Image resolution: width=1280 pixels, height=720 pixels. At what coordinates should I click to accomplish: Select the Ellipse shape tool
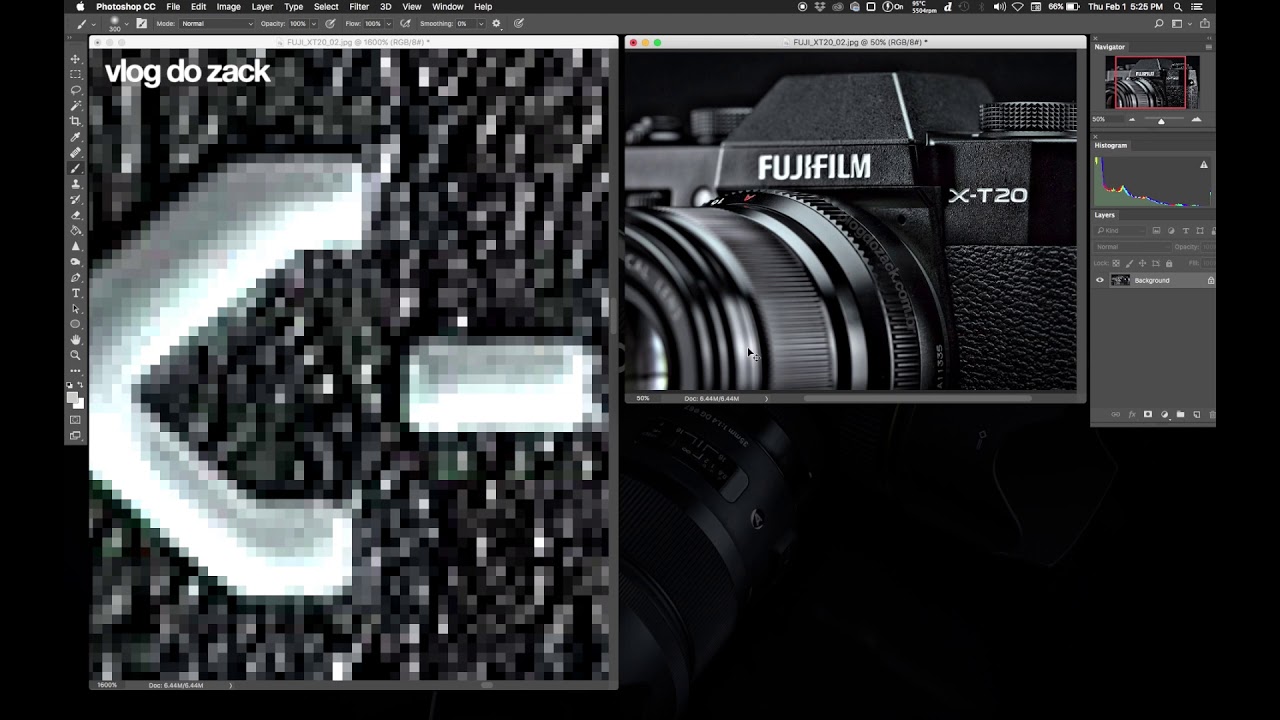[75, 324]
